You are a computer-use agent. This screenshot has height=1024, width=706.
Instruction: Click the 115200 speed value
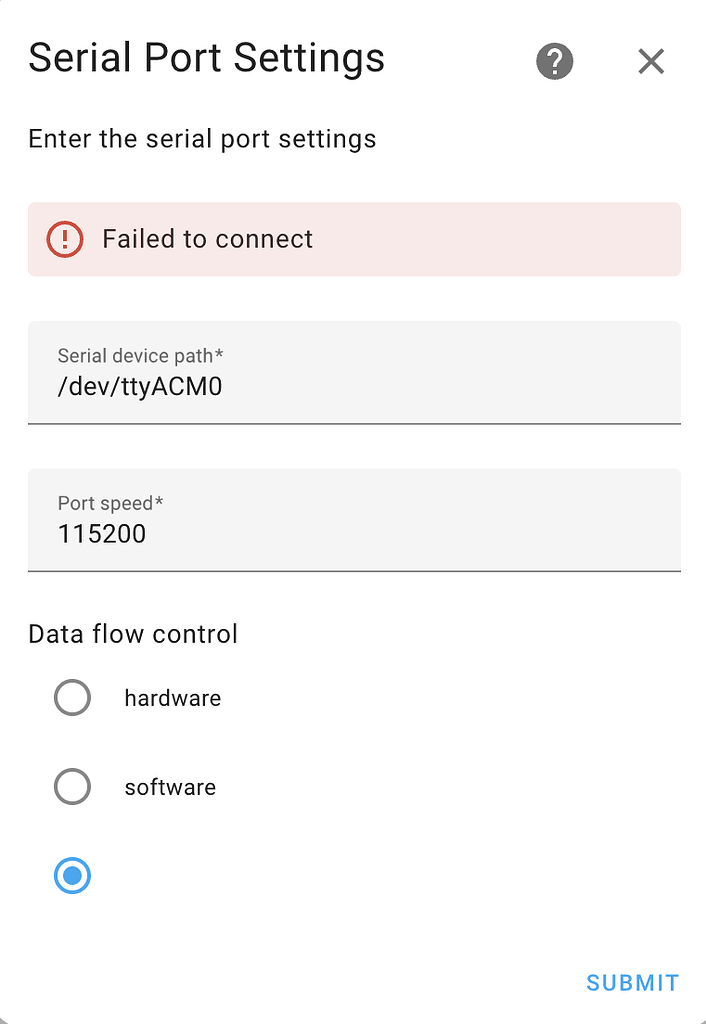pos(105,534)
